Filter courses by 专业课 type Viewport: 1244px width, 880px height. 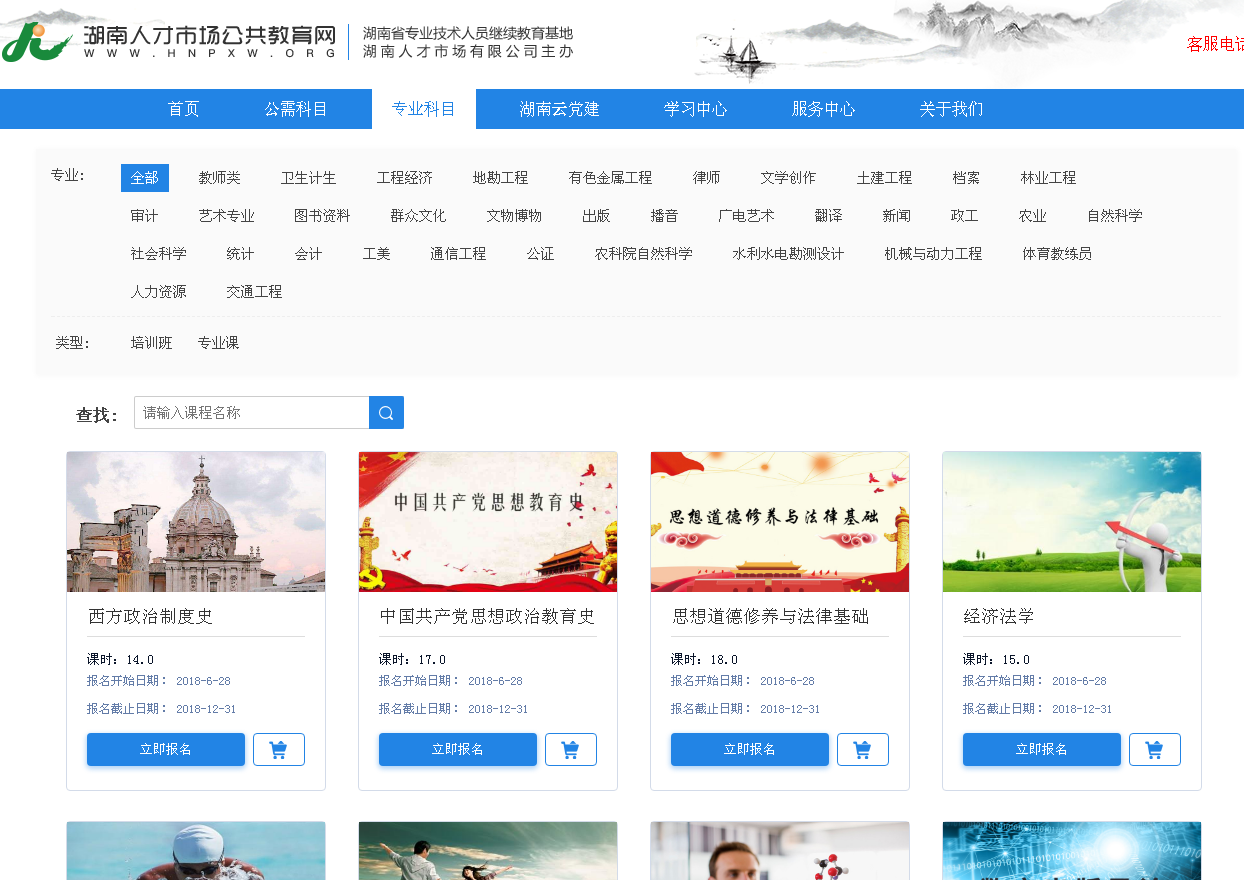218,343
